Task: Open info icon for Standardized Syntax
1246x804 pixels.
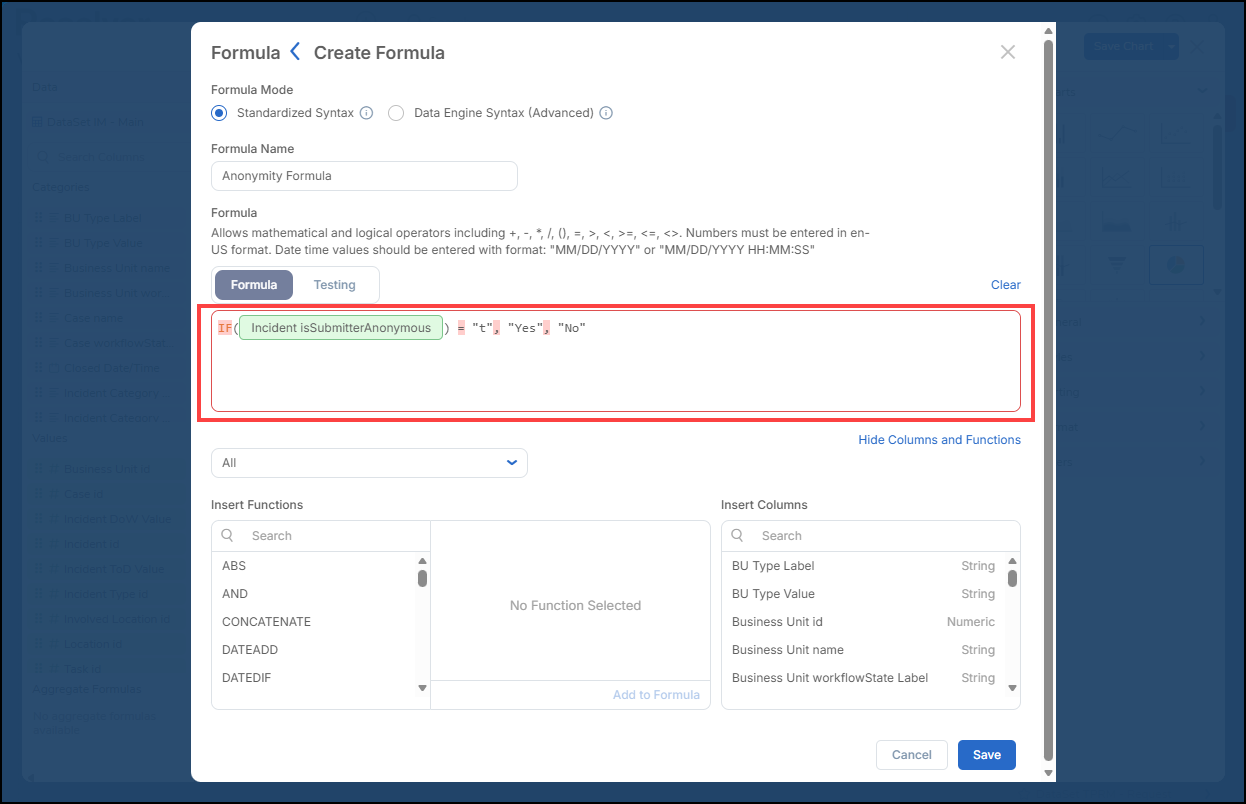Action: pos(366,113)
